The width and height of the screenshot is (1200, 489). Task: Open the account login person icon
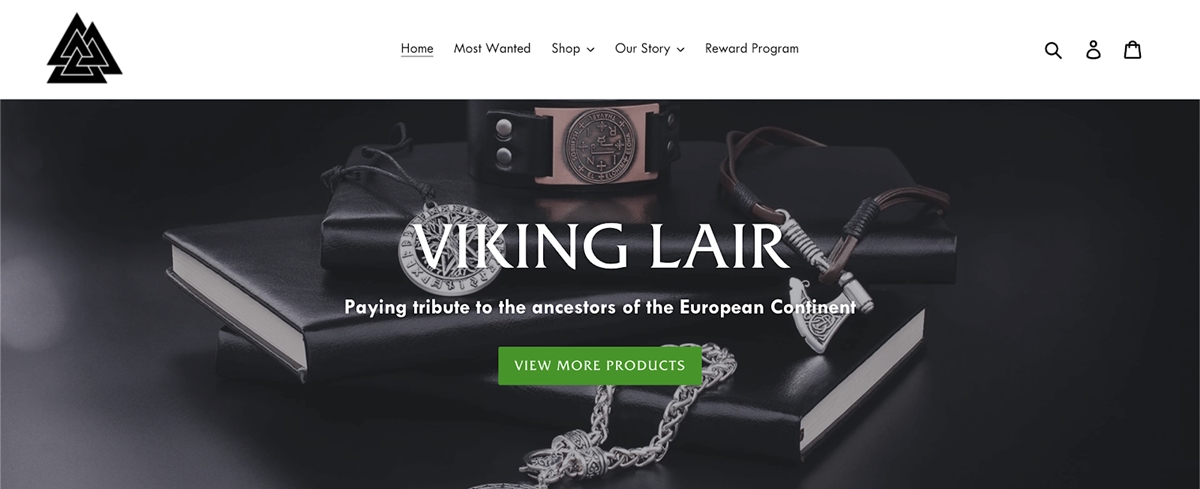click(x=1093, y=49)
